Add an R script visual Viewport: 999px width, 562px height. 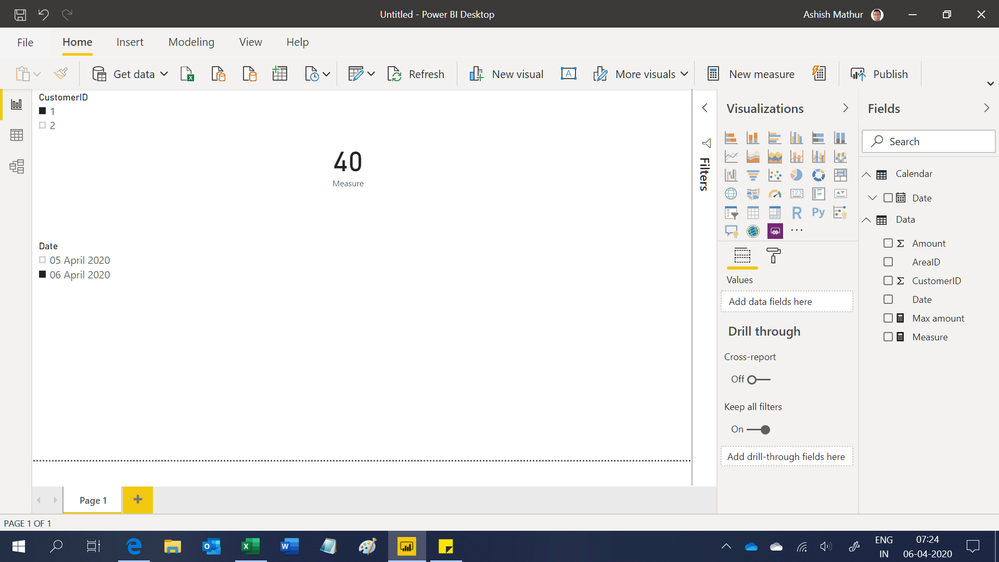pyautogui.click(x=796, y=212)
